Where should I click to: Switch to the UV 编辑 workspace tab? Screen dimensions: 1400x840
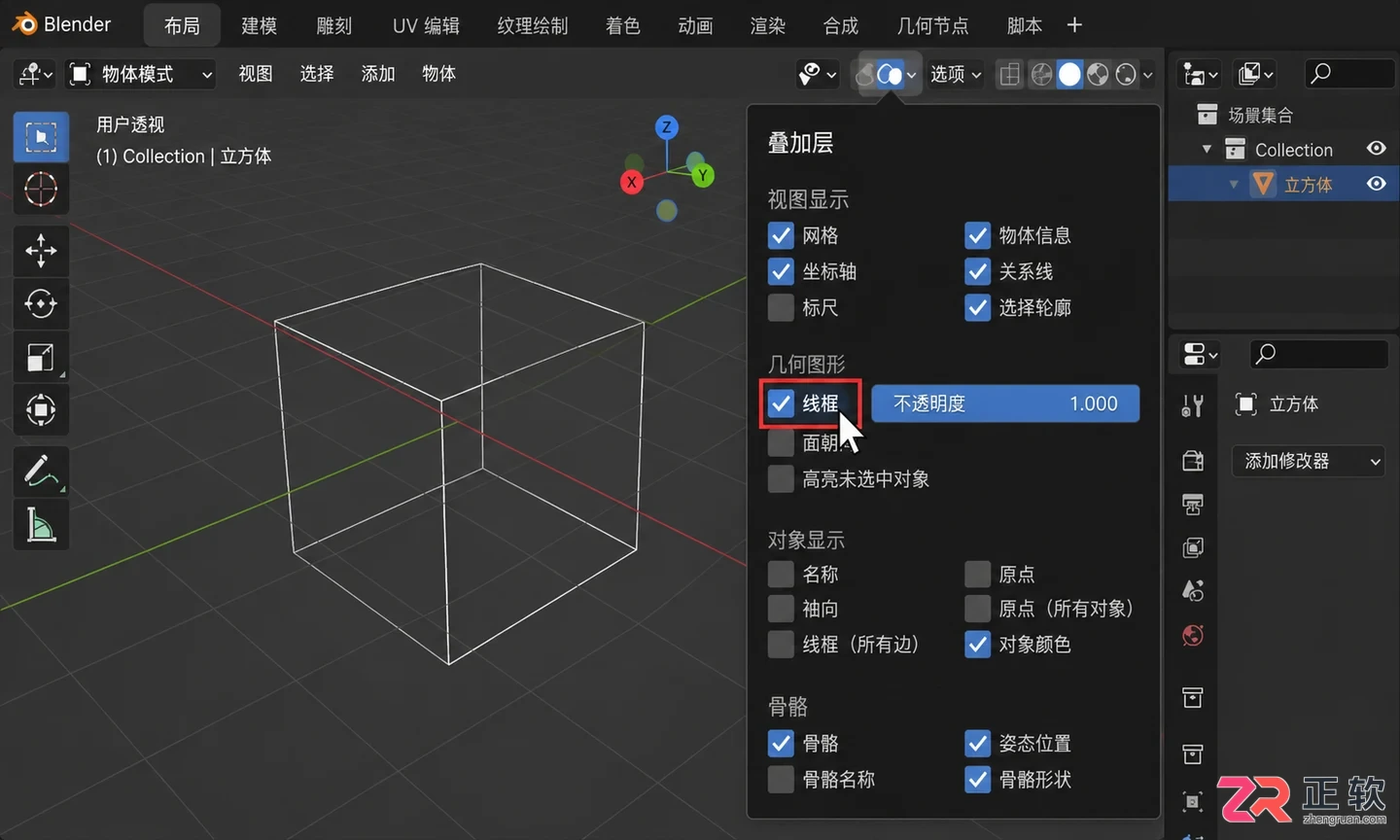pos(426,25)
